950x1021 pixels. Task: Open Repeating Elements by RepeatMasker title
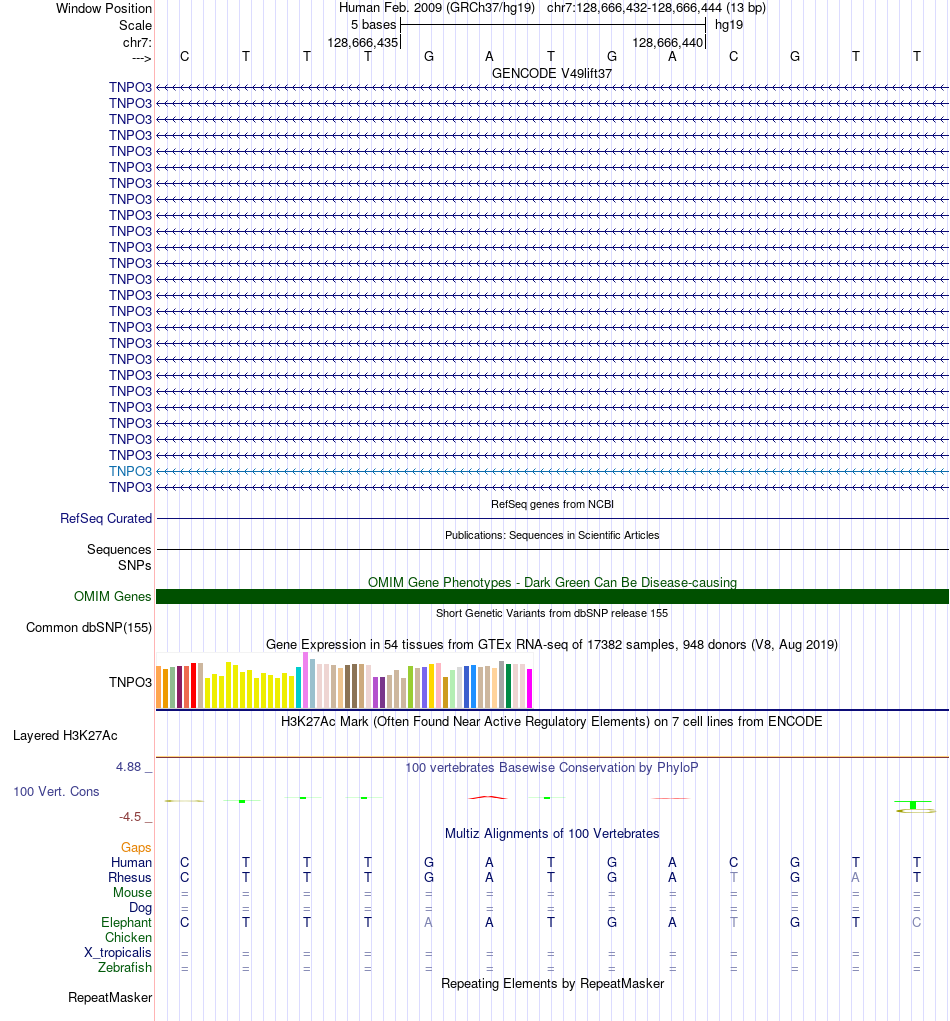click(x=552, y=983)
